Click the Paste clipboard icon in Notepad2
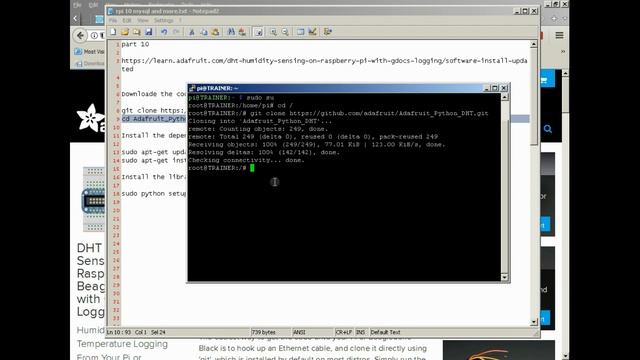 tap(215, 32)
